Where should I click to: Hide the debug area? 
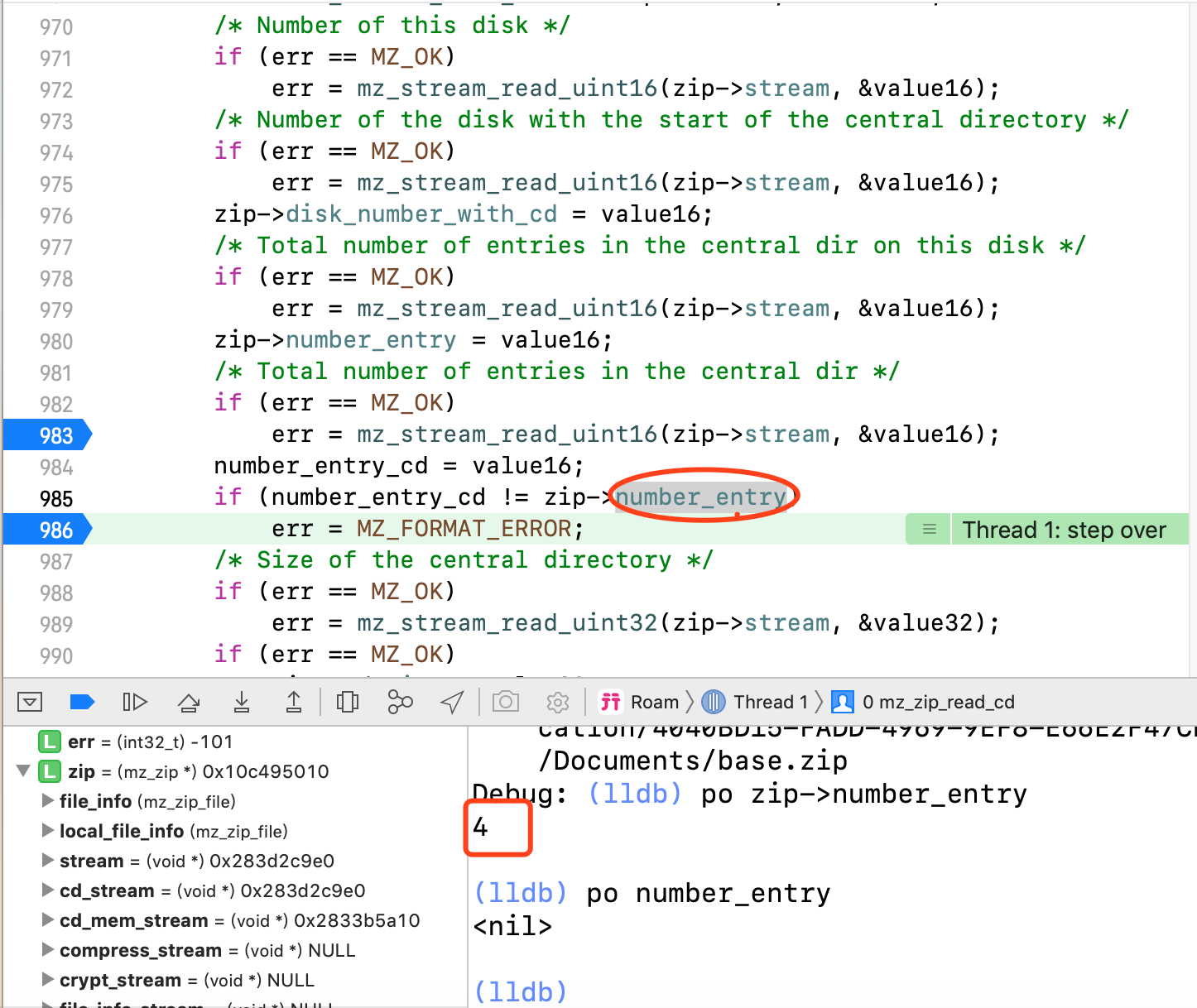click(x=31, y=701)
